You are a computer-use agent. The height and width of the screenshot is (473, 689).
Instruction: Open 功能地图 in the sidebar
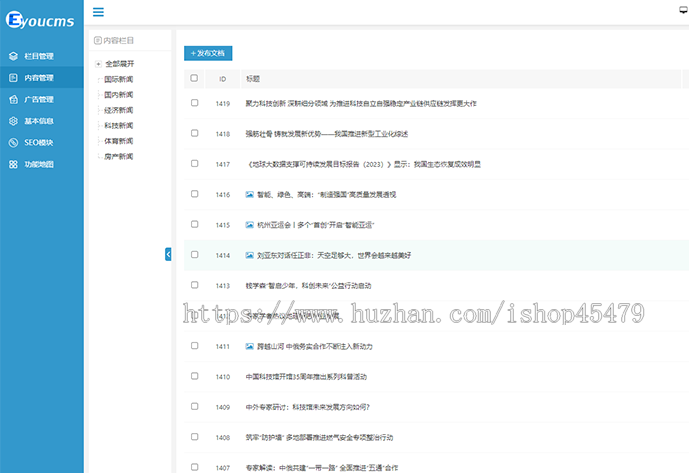pos(42,164)
